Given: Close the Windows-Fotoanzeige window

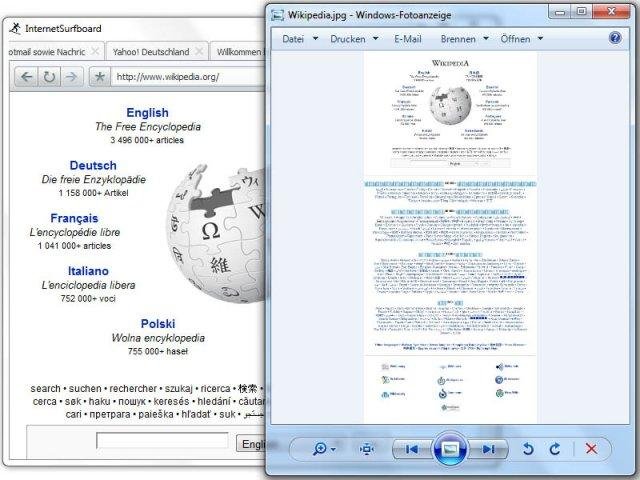Looking at the screenshot, I should (611, 12).
